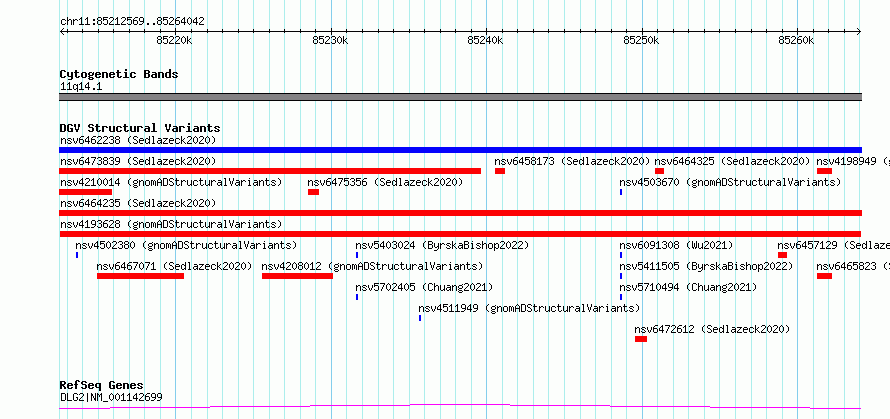Click the blue nsv5702405 tick mark
The width and height of the screenshot is (890, 419).
pos(357,298)
